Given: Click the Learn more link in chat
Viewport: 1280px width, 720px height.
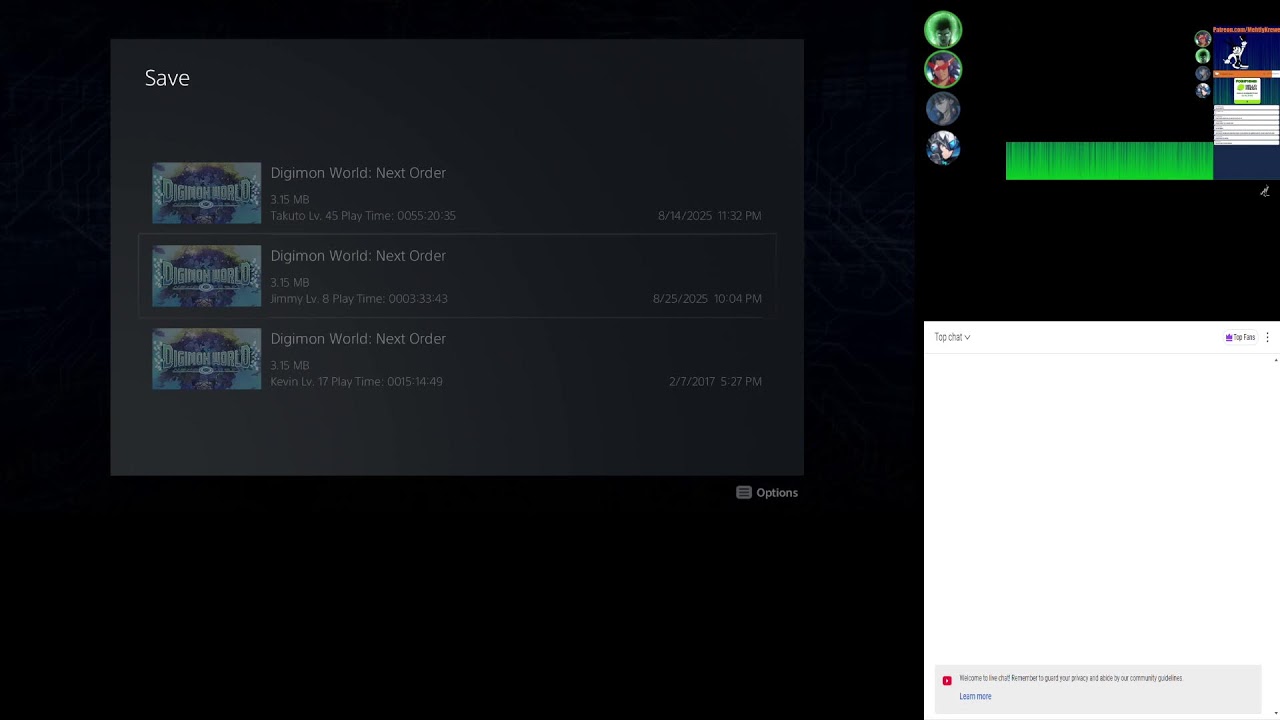Looking at the screenshot, I should pos(975,697).
